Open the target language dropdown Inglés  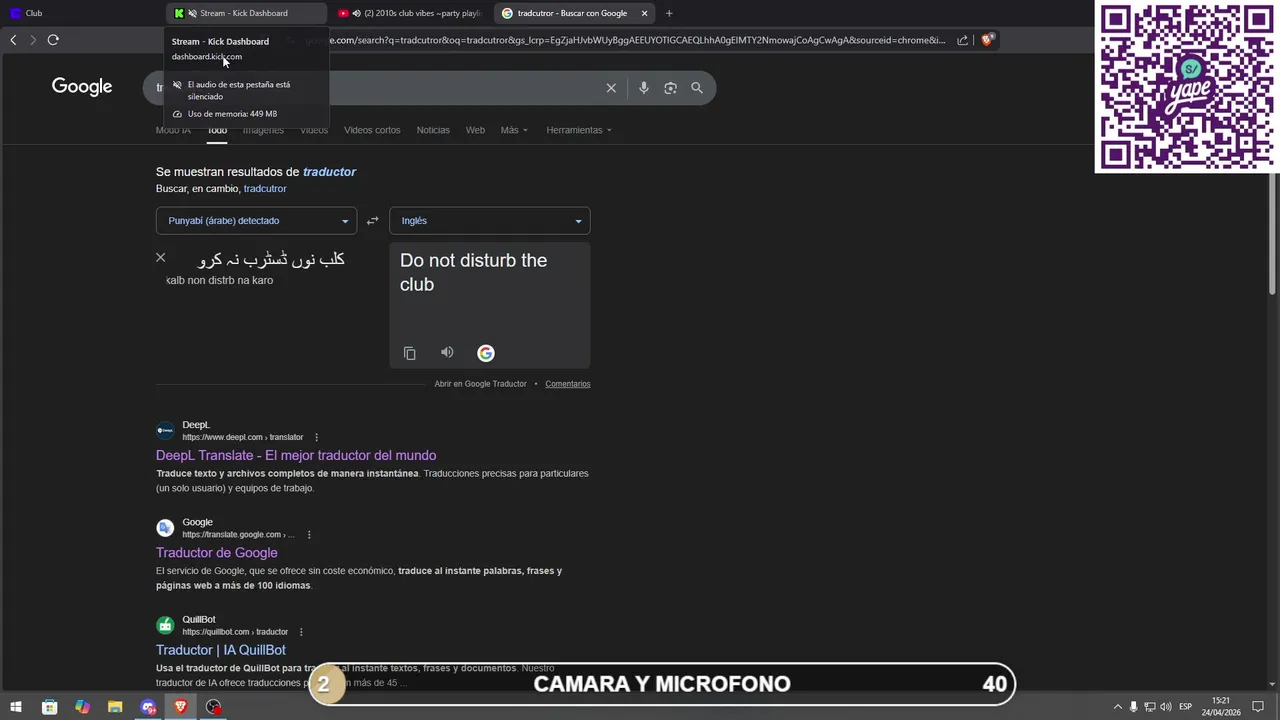click(x=489, y=221)
